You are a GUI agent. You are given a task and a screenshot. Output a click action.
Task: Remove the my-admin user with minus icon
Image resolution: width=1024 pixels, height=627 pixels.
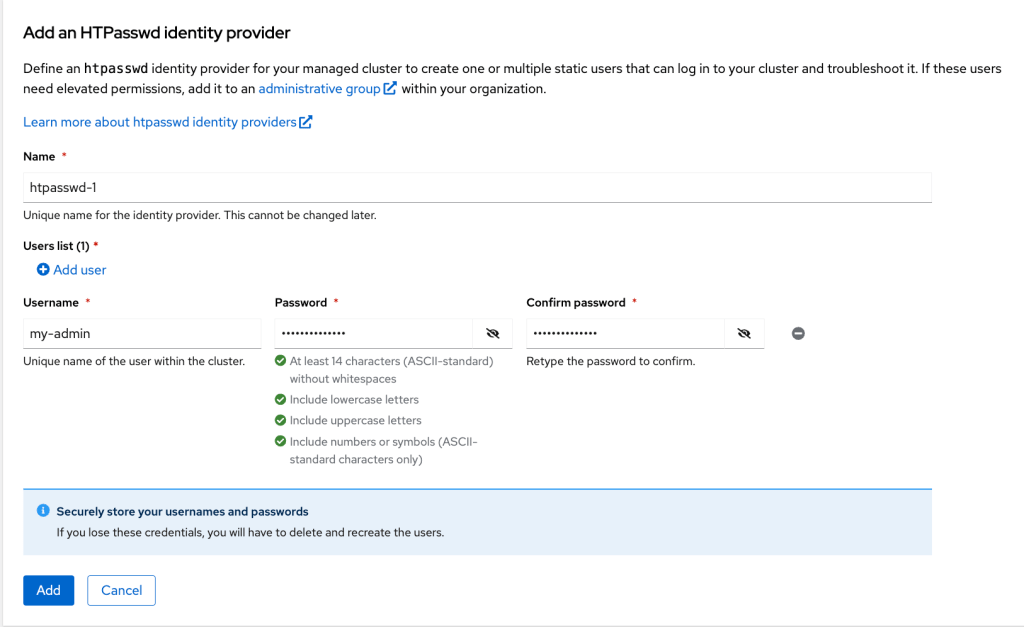[x=798, y=334]
